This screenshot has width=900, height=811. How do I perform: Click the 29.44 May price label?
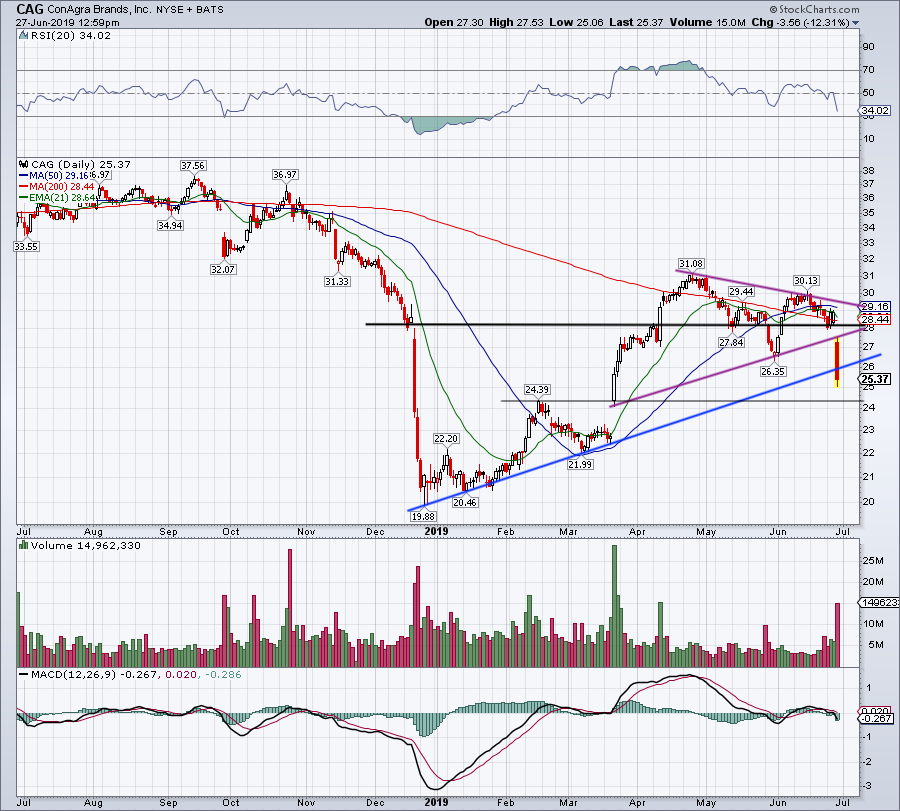click(741, 292)
